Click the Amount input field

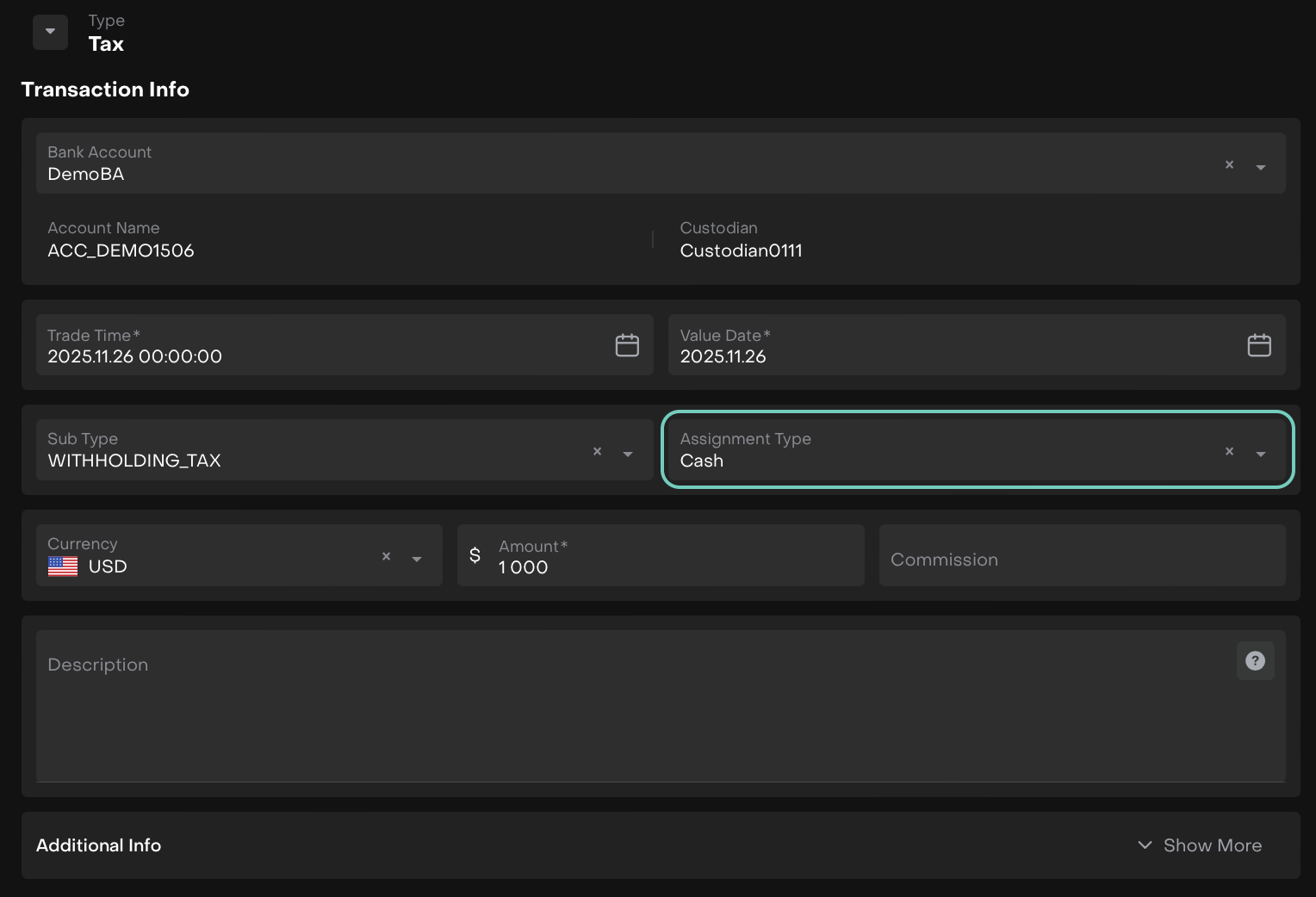point(672,566)
